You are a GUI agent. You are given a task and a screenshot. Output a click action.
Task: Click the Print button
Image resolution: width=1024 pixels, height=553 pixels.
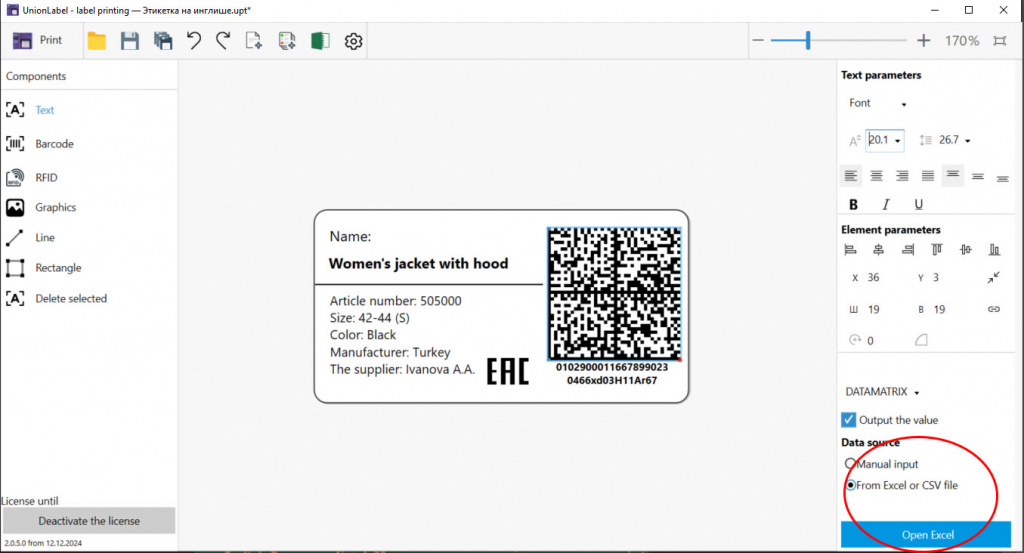tap(37, 40)
